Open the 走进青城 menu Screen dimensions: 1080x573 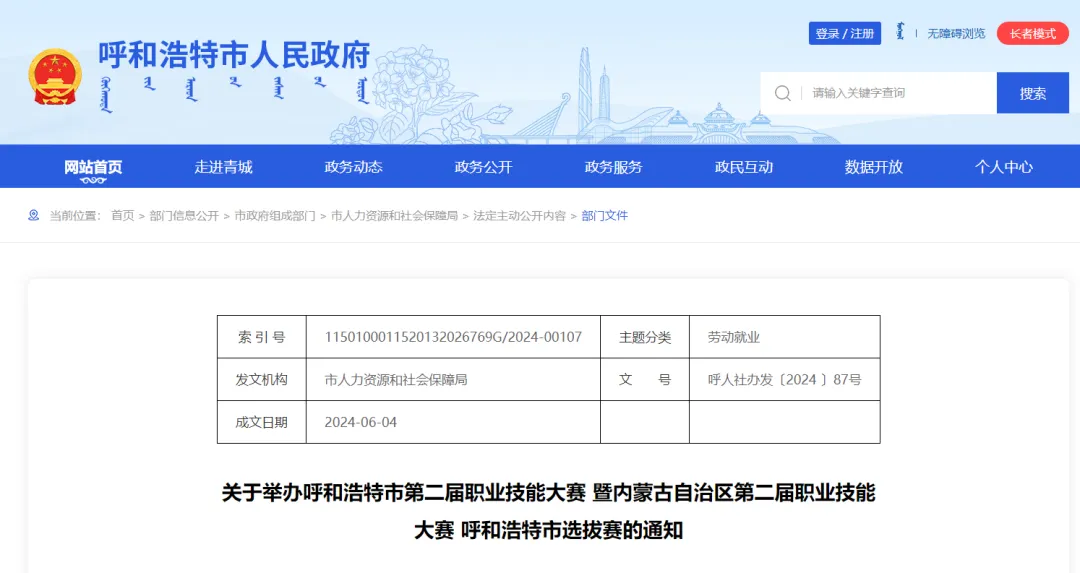[223, 167]
